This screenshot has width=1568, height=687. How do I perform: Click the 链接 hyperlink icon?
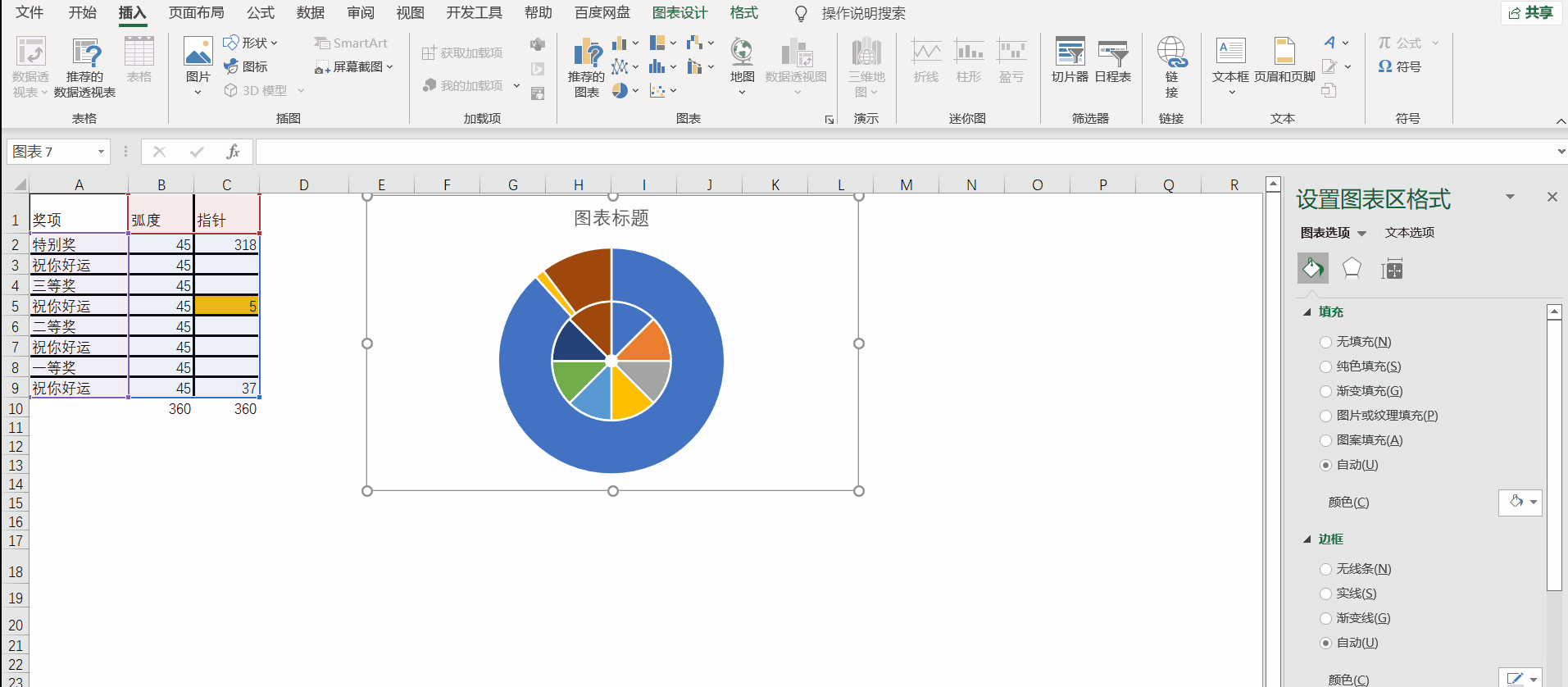point(1171,67)
